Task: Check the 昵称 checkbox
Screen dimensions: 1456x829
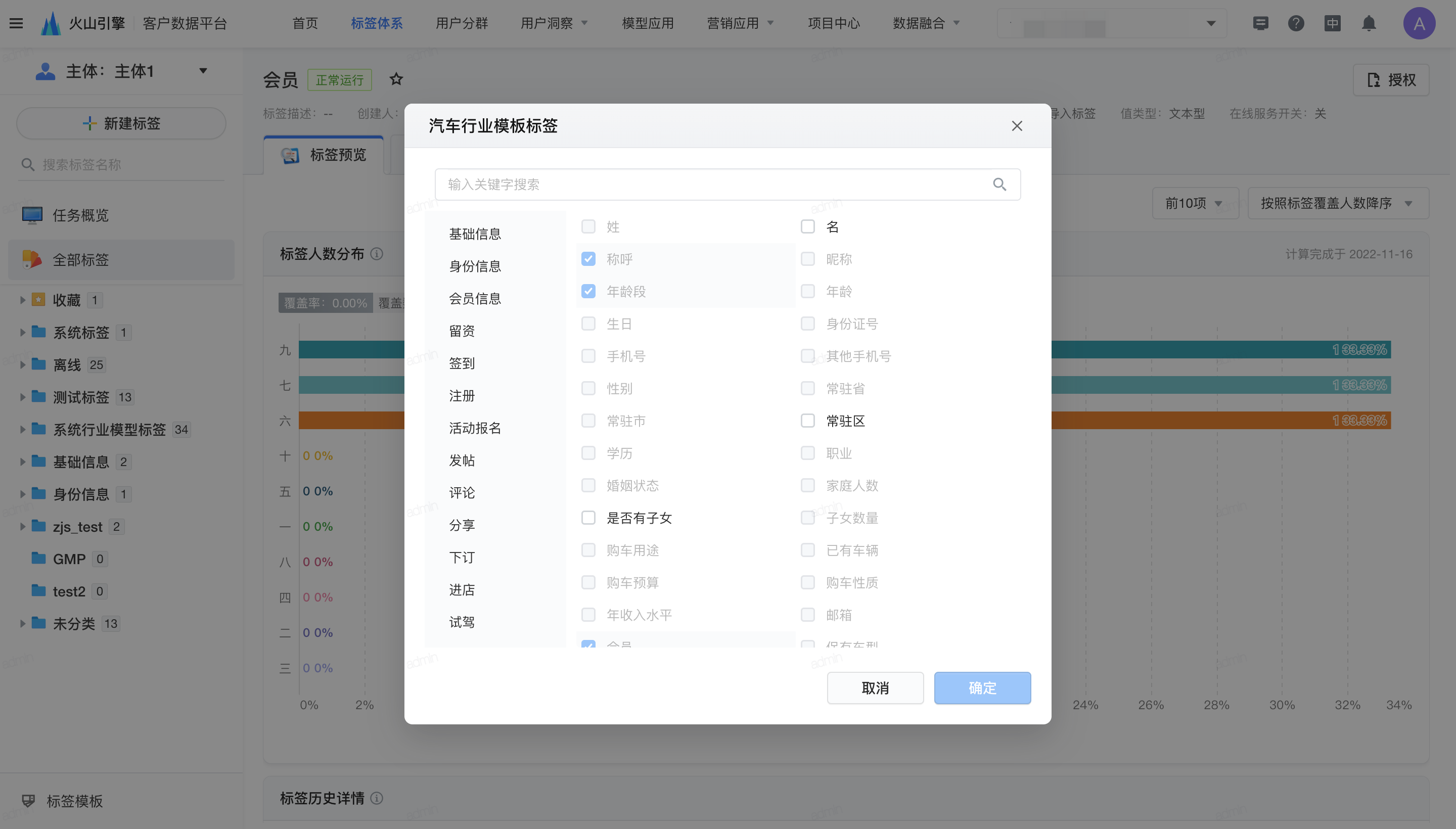Action: (808, 259)
